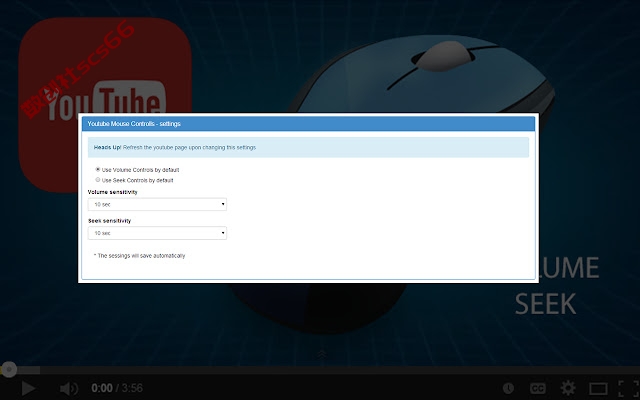Click the SEEK text on the video
The image size is (640, 400).
tap(545, 304)
